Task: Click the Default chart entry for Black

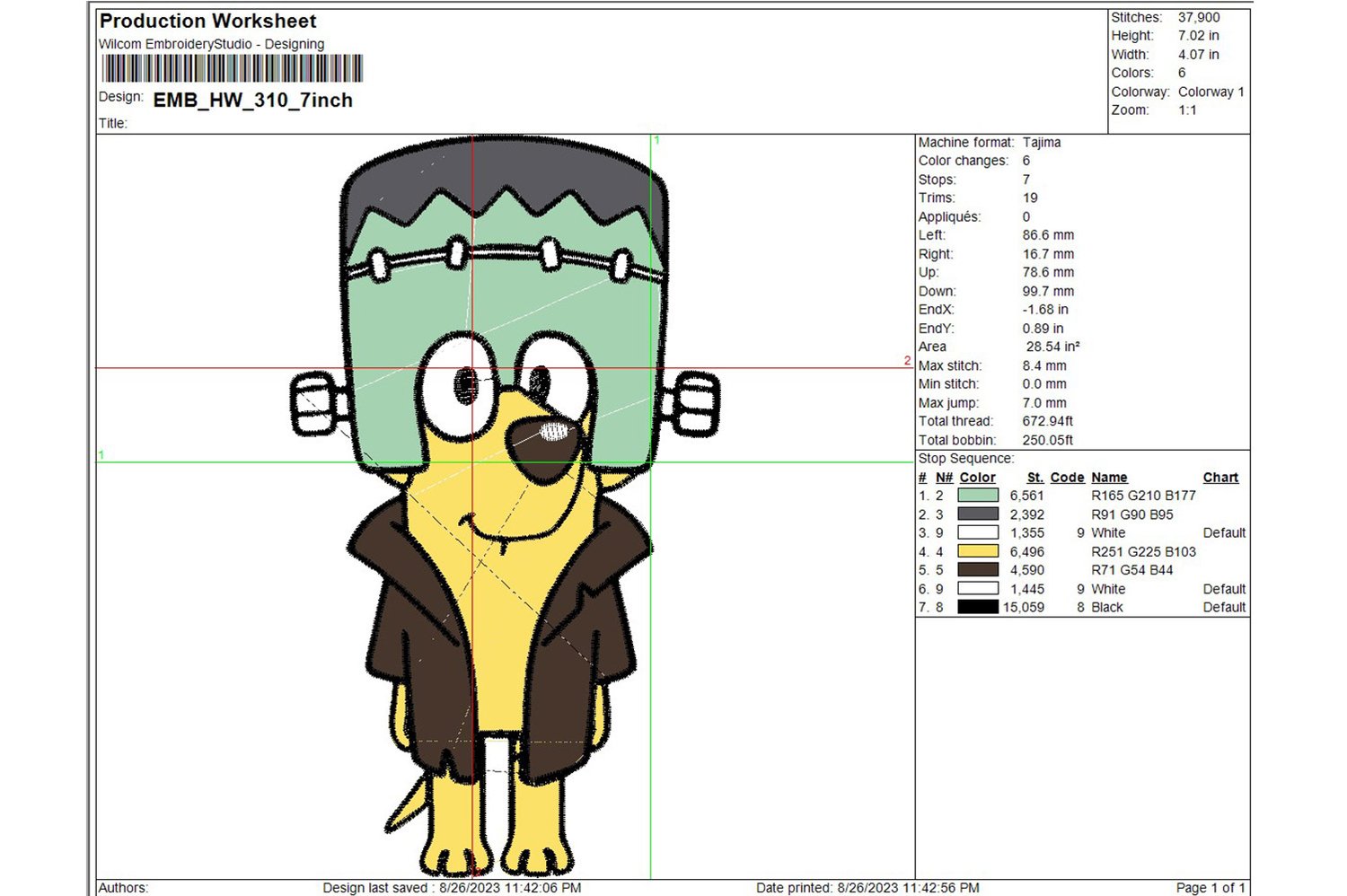Action: coord(1224,607)
